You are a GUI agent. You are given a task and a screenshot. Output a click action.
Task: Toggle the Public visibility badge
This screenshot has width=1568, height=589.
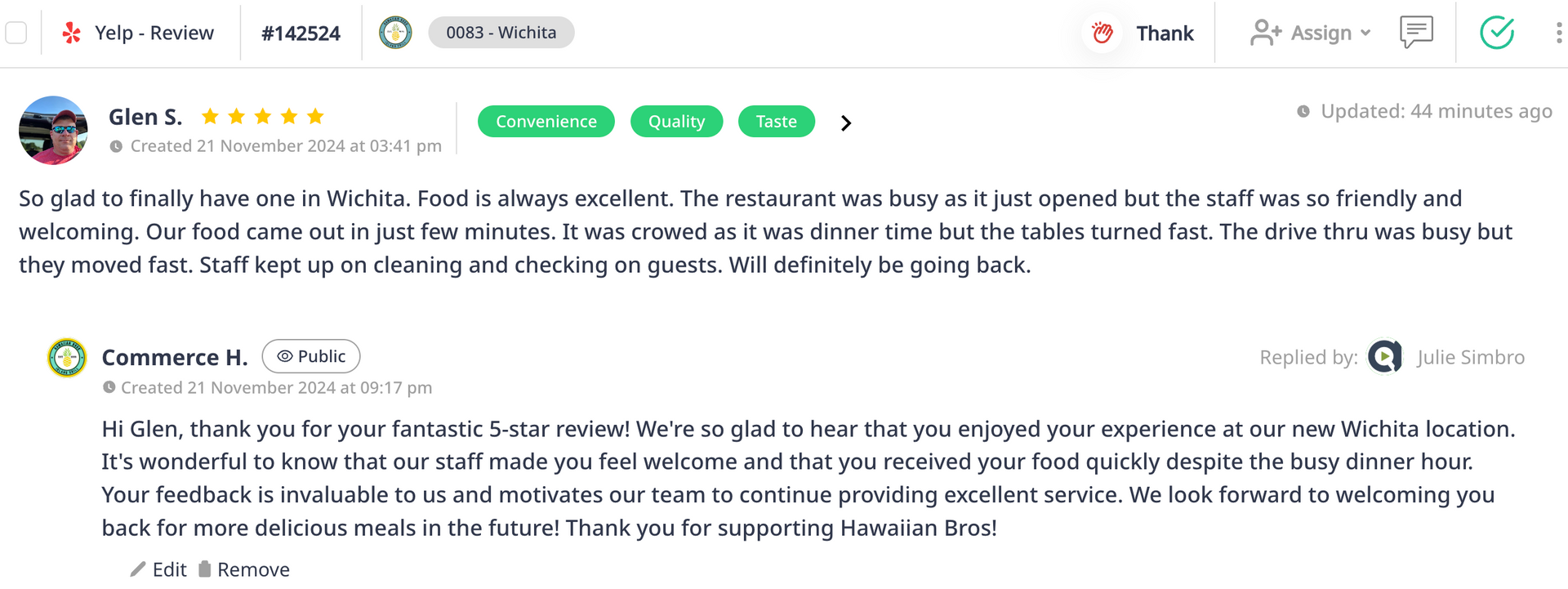point(311,356)
